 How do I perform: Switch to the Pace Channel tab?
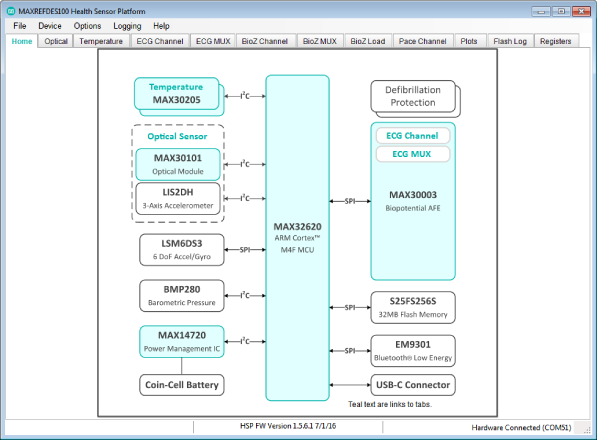coord(423,41)
